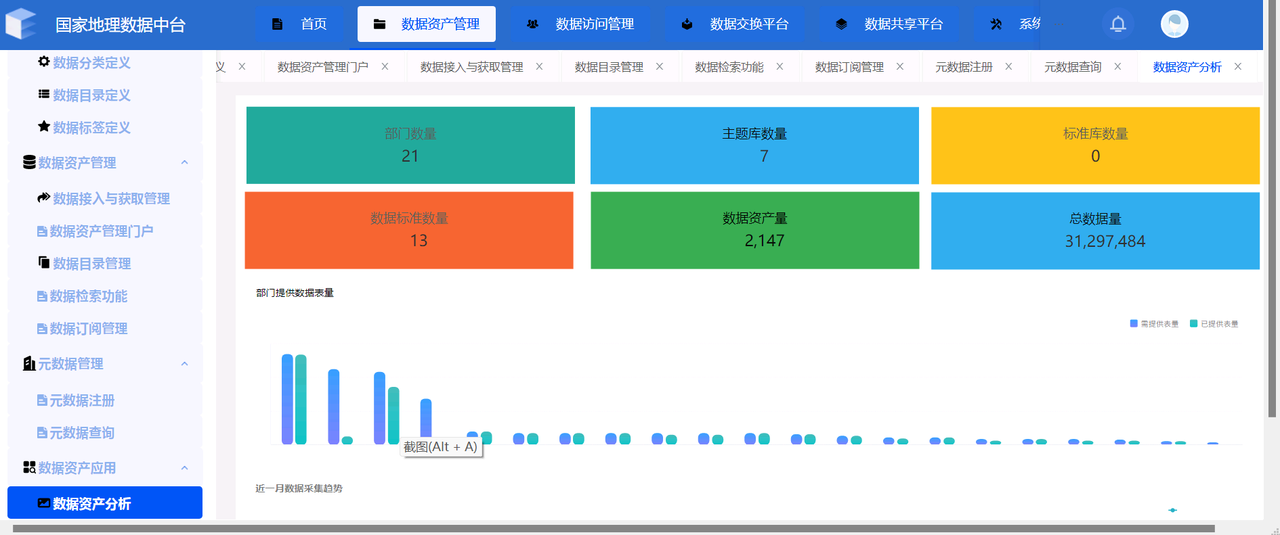Click list icon beside 数据目录定义
The height and width of the screenshot is (535, 1280).
(43, 95)
